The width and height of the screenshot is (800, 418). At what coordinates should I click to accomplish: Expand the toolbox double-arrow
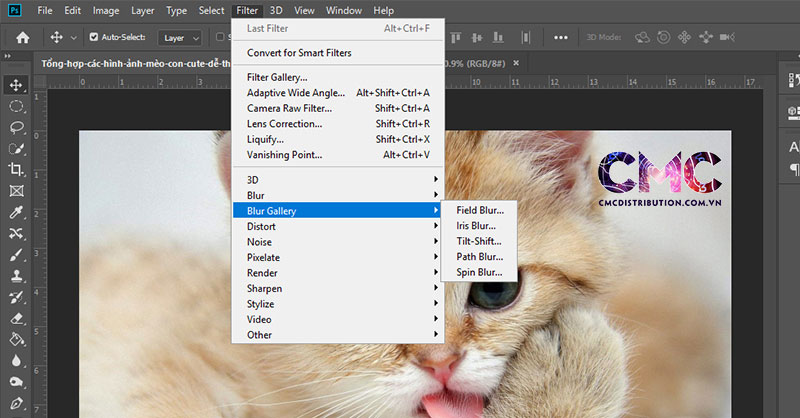[7, 56]
